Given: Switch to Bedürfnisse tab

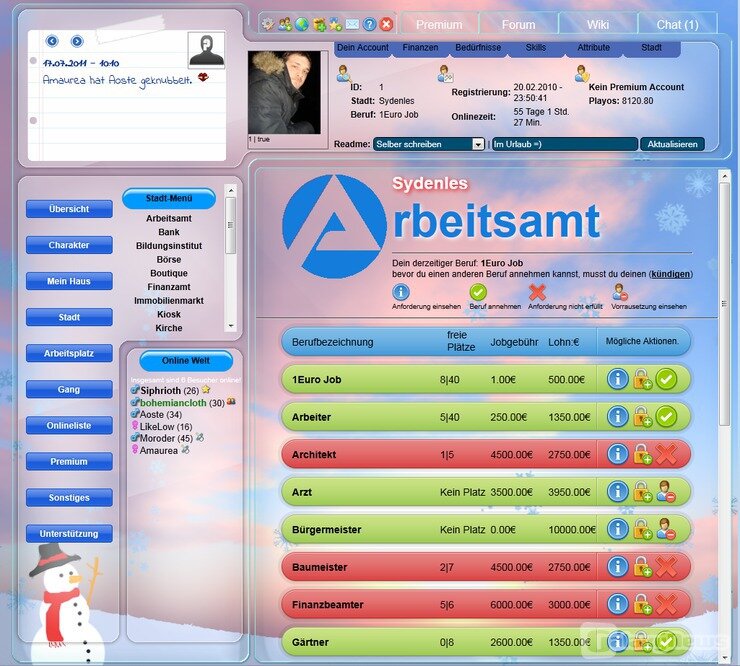Looking at the screenshot, I should tap(478, 48).
